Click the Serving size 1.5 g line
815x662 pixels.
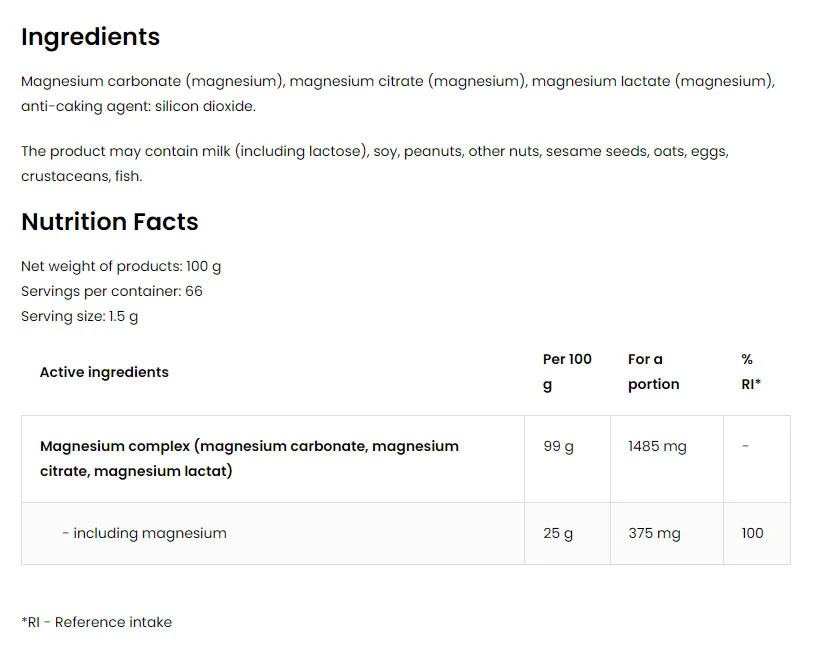click(x=80, y=316)
